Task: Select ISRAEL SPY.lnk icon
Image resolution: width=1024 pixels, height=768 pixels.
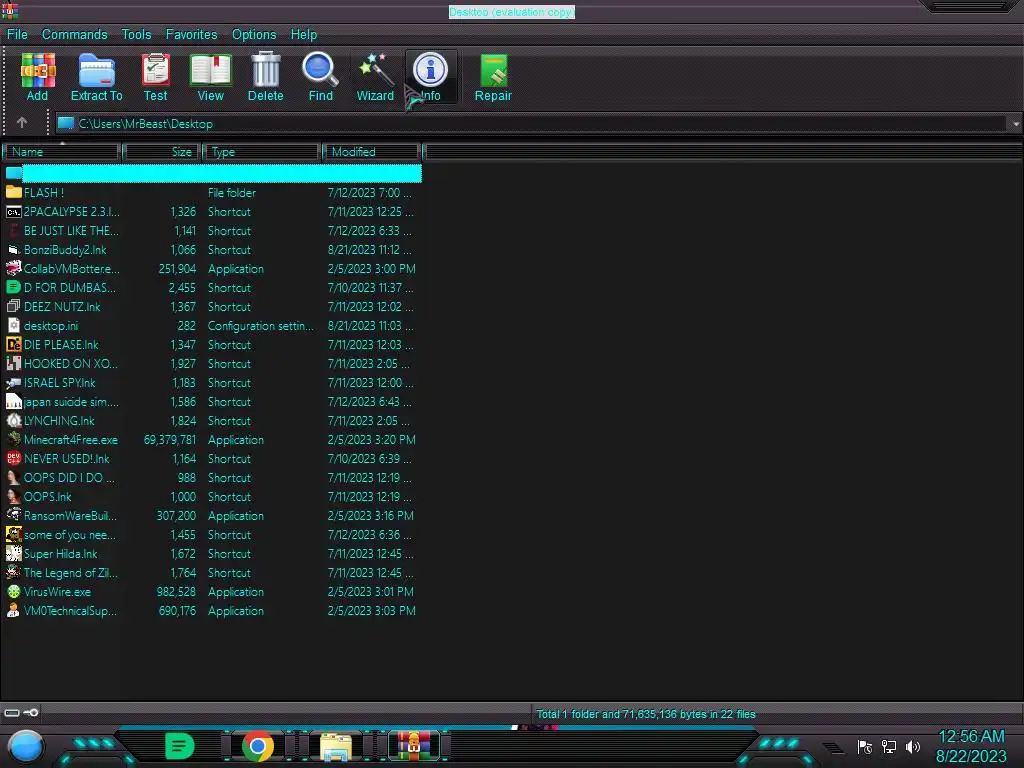Action: (x=14, y=383)
